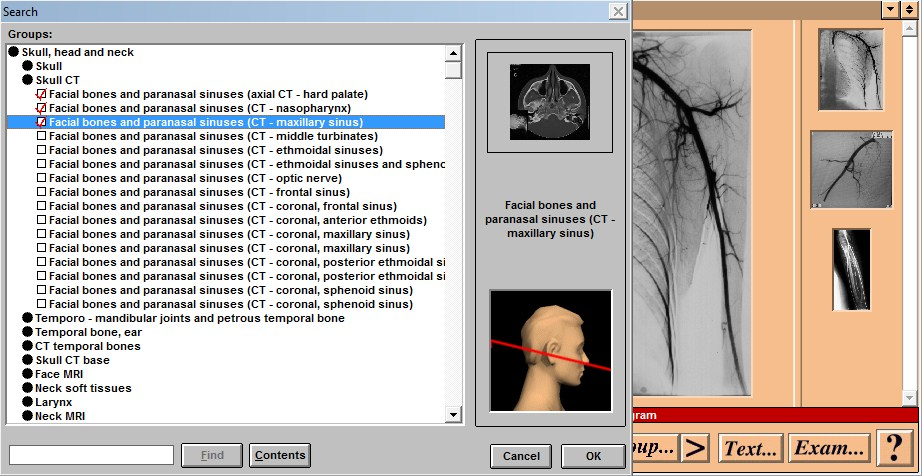Click the search text input field

click(x=91, y=456)
